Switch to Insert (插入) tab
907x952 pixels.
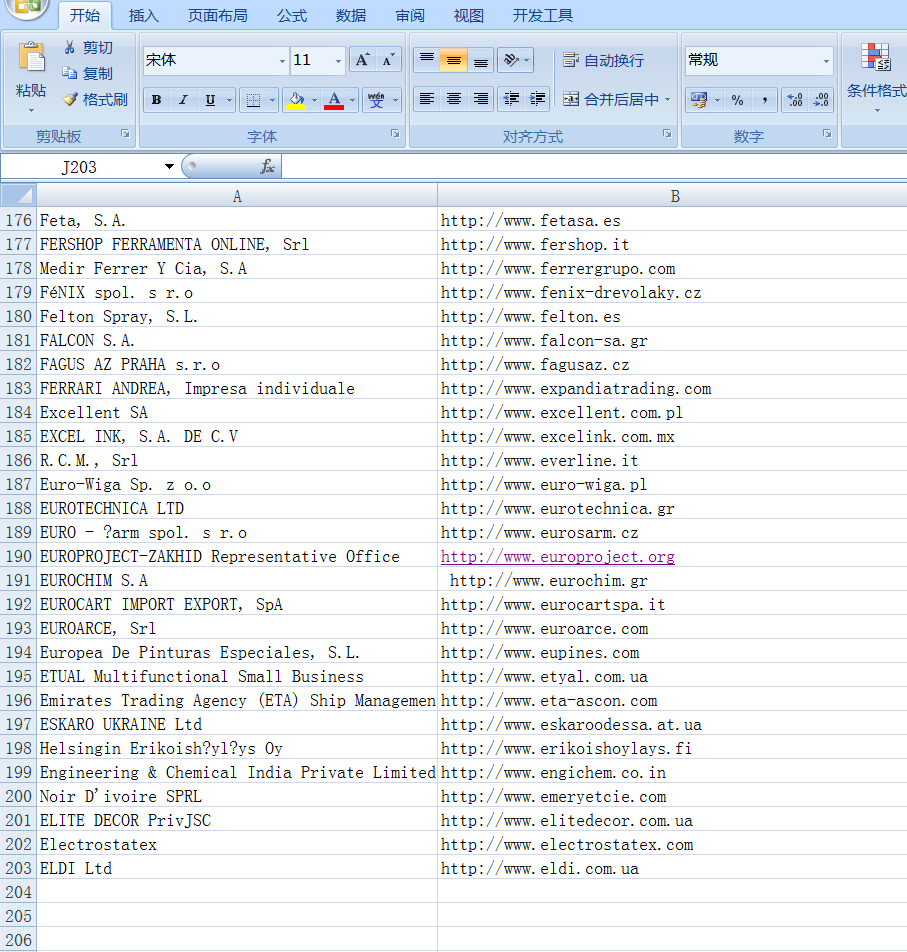point(144,15)
